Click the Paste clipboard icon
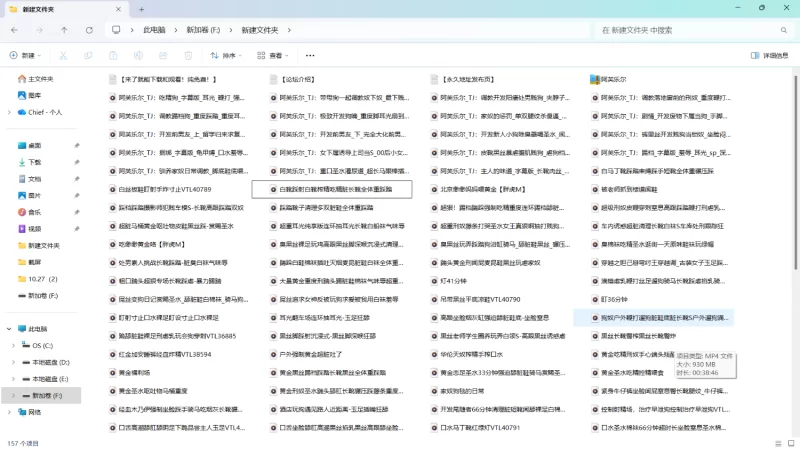 pos(113,55)
